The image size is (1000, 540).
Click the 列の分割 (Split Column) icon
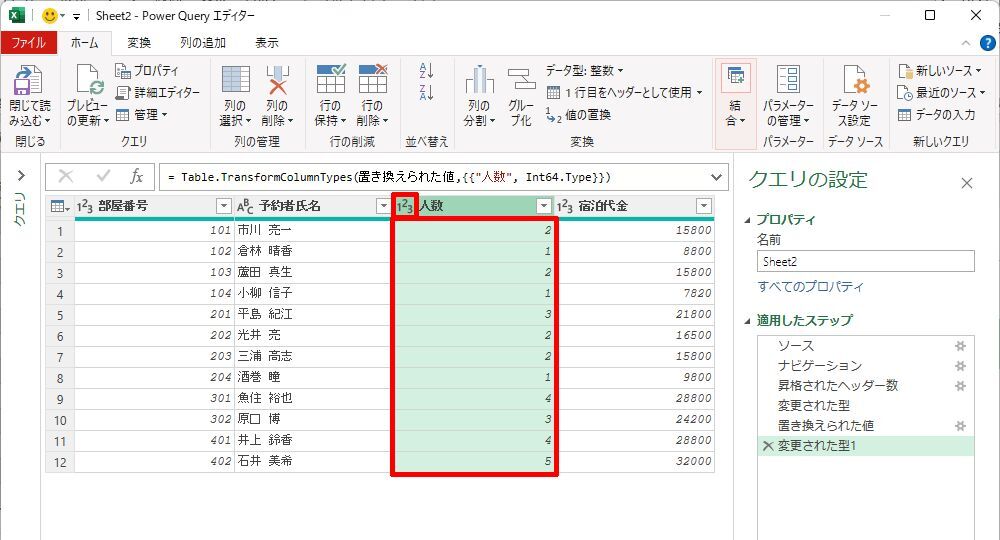pyautogui.click(x=479, y=81)
